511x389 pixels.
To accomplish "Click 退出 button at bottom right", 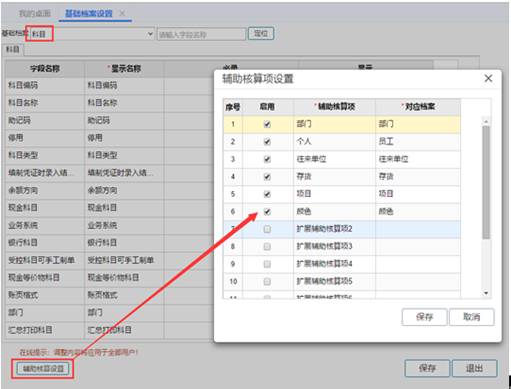I will click(474, 368).
